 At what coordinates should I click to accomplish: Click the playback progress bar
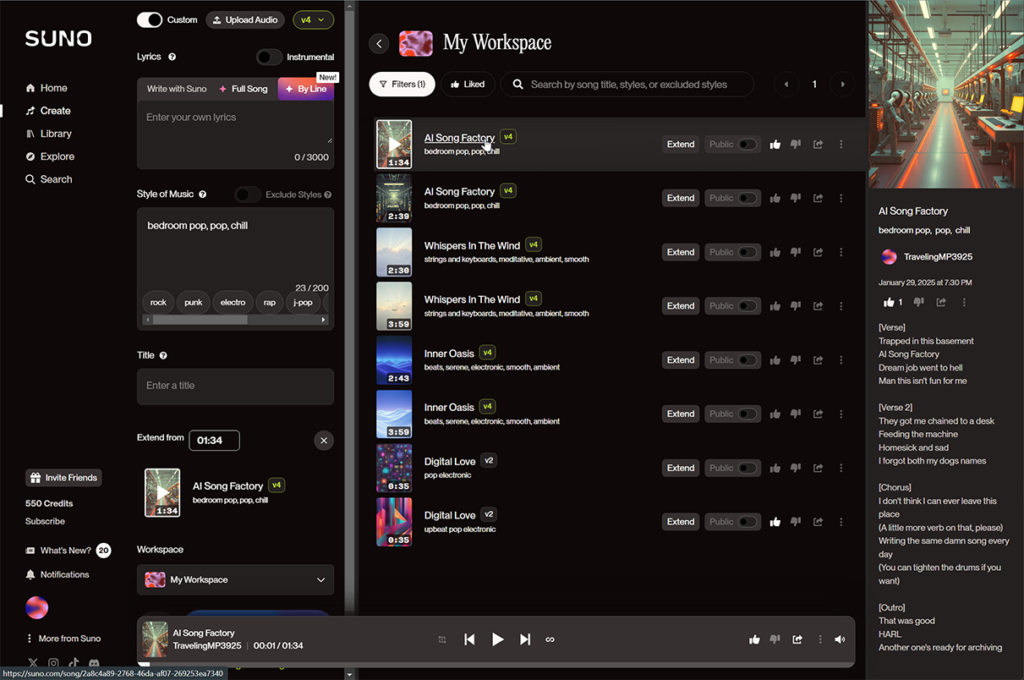coord(496,664)
